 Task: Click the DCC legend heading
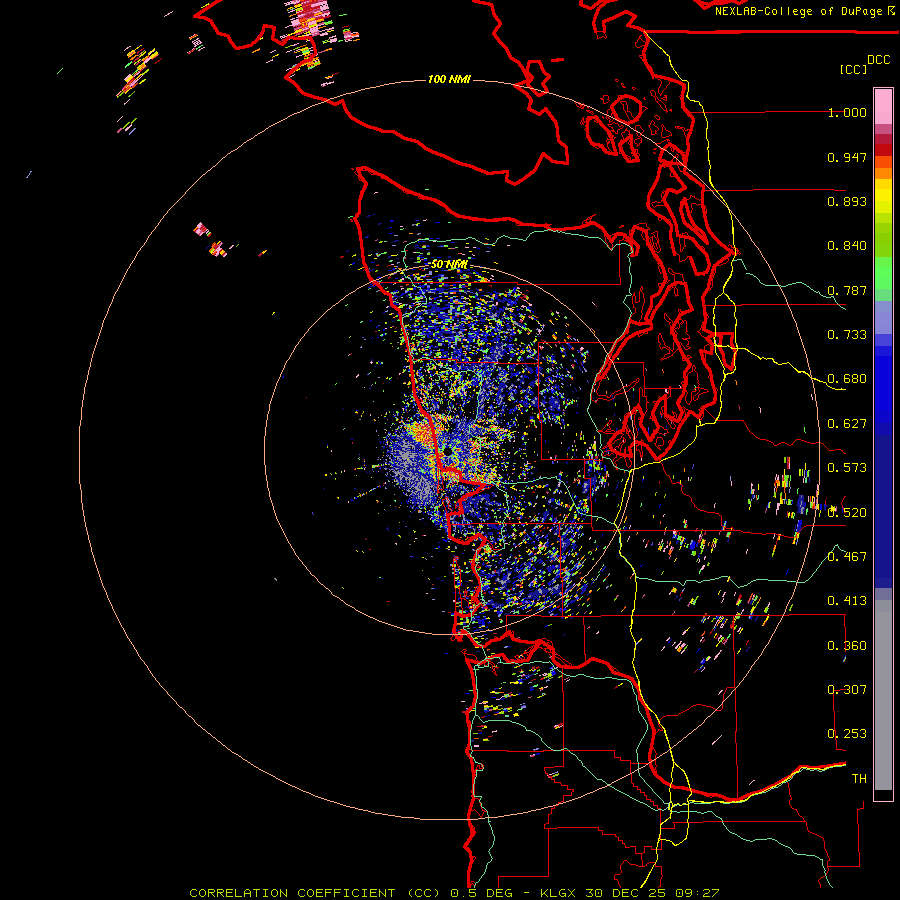pos(878,60)
